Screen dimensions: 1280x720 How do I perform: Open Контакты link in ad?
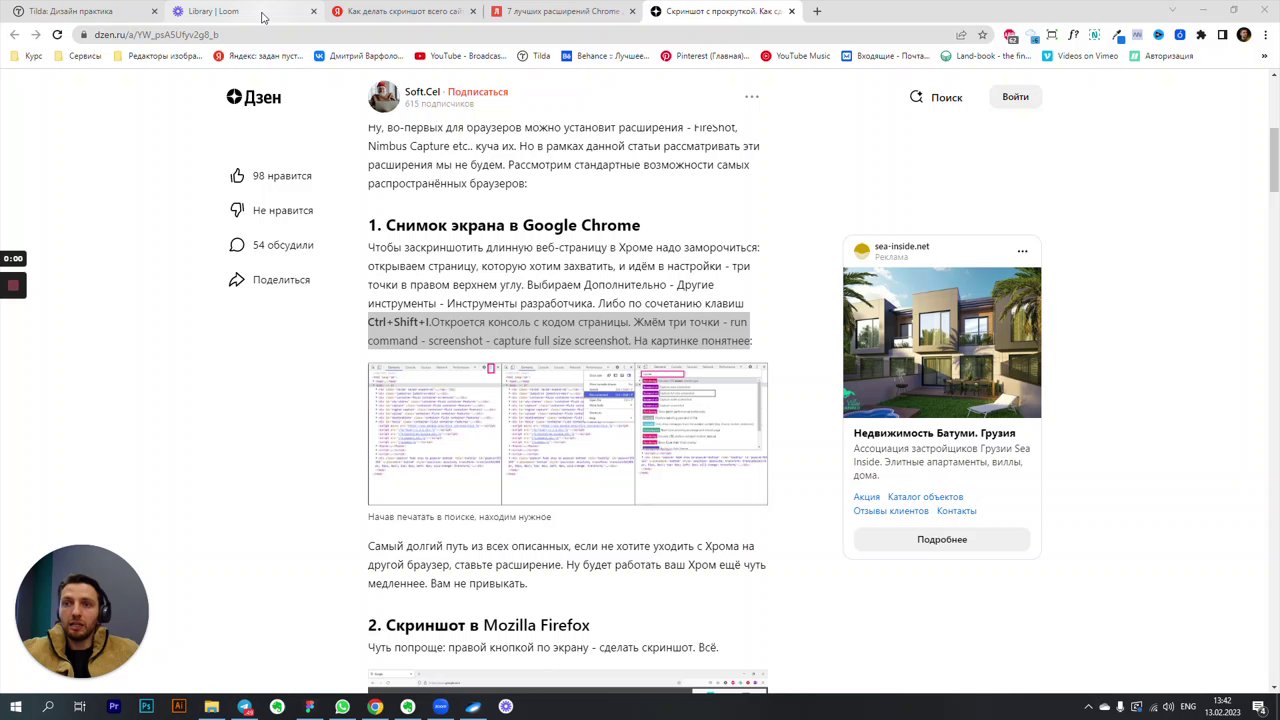(x=956, y=511)
